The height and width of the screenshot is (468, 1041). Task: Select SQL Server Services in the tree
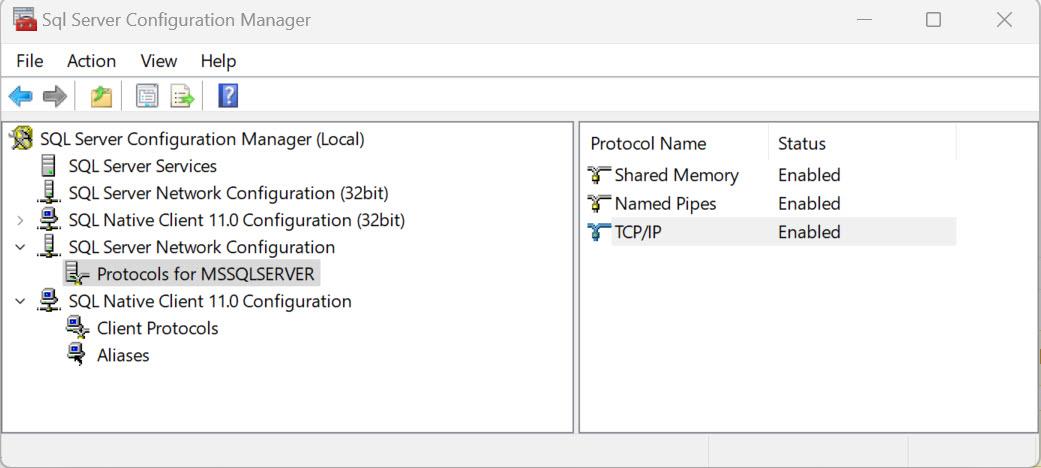(142, 166)
